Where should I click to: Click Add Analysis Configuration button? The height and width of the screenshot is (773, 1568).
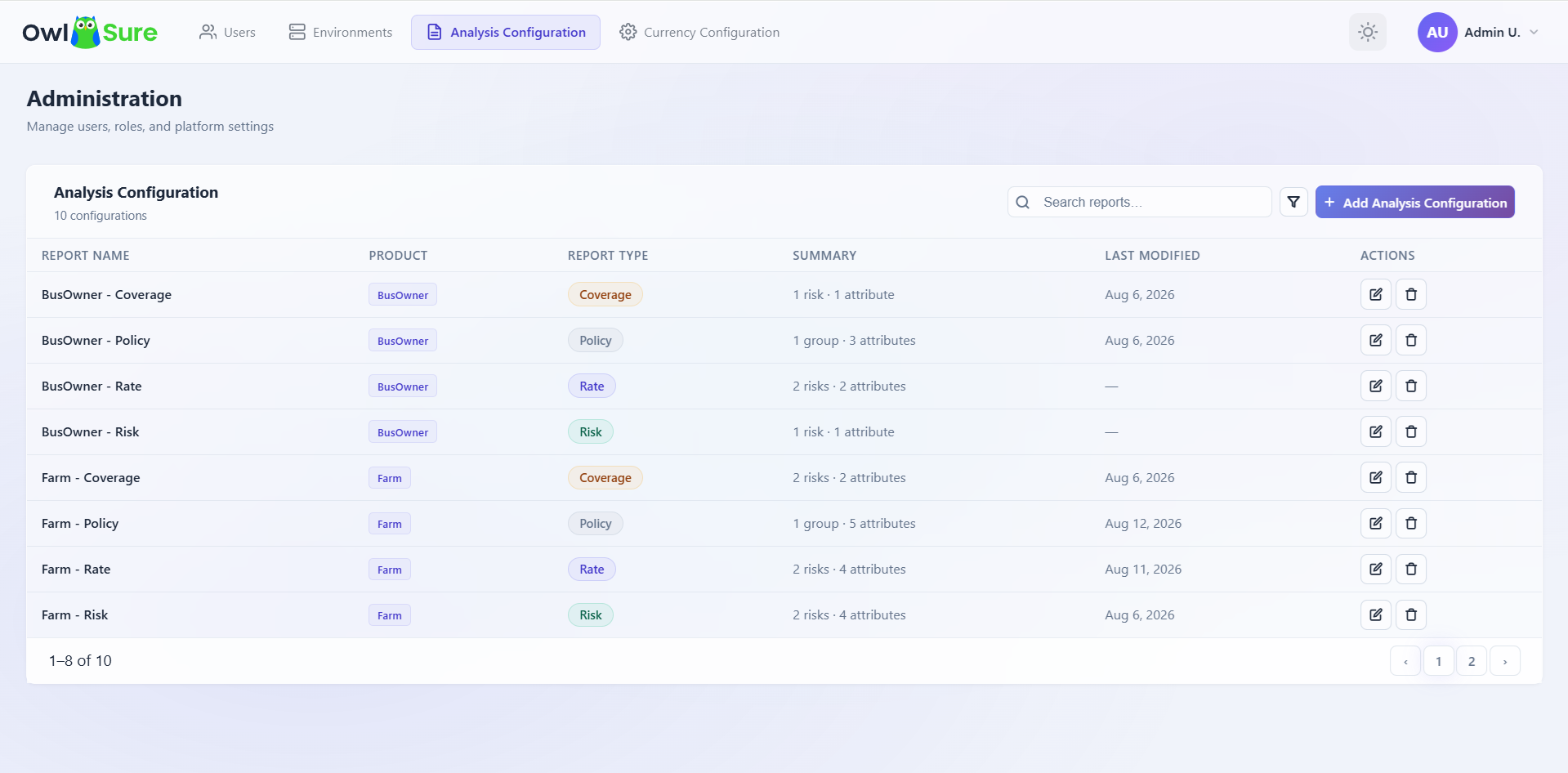[1415, 202]
